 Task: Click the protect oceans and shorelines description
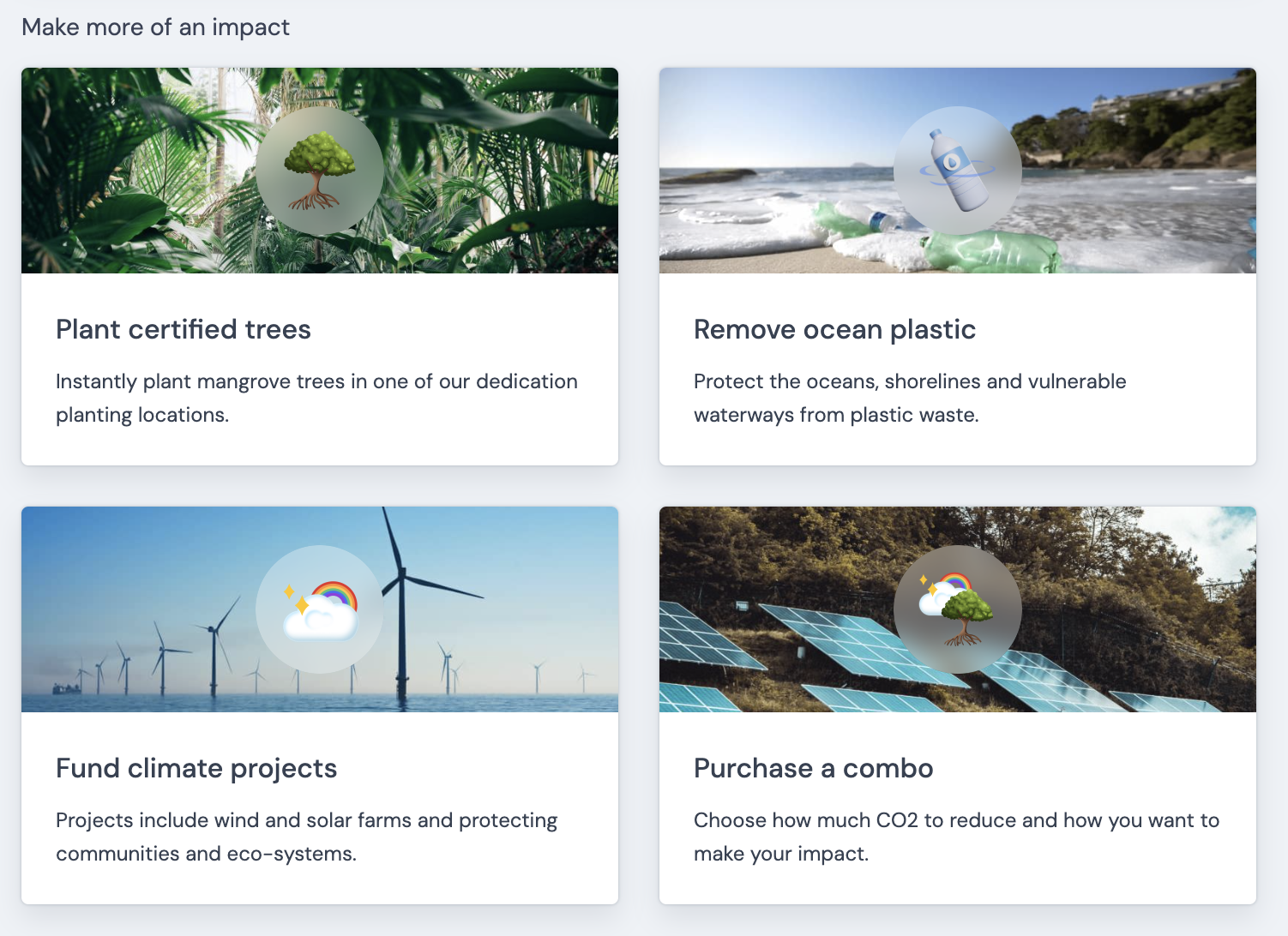point(909,398)
